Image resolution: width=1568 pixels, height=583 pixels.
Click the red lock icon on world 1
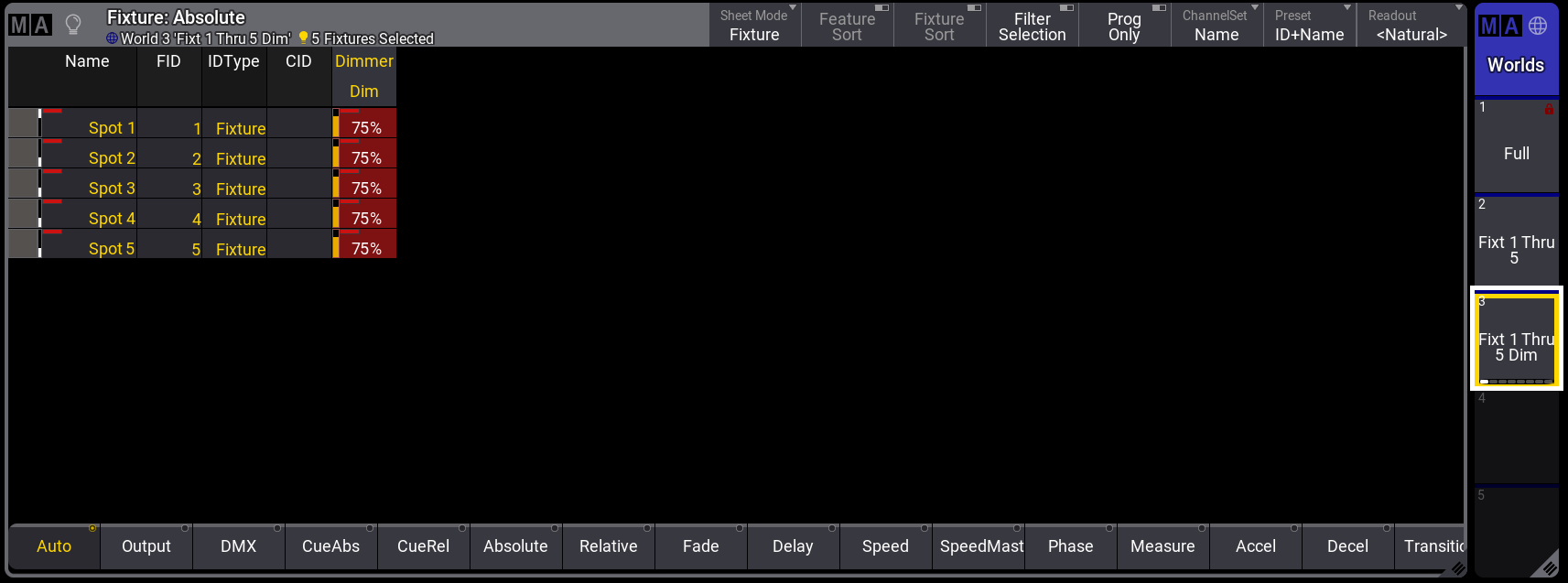[x=1549, y=109]
